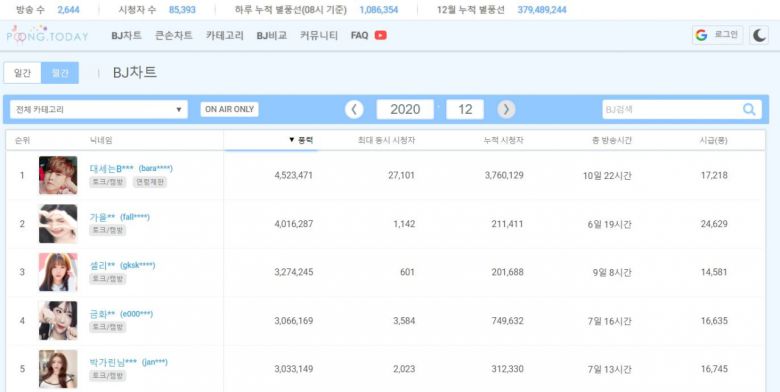This screenshot has height=392, width=780.
Task: Click the 1,086,354 daily 별풍선 total
Action: pyautogui.click(x=379, y=10)
